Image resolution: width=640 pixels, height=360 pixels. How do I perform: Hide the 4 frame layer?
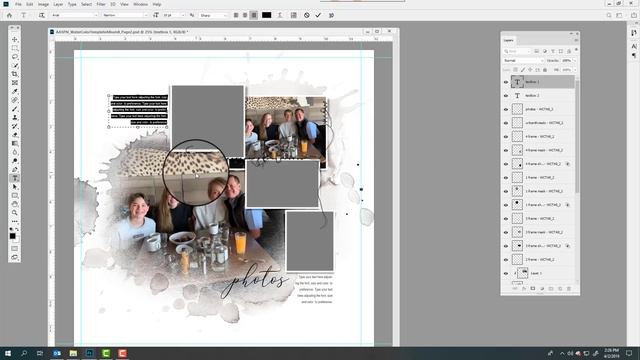click(x=506, y=137)
